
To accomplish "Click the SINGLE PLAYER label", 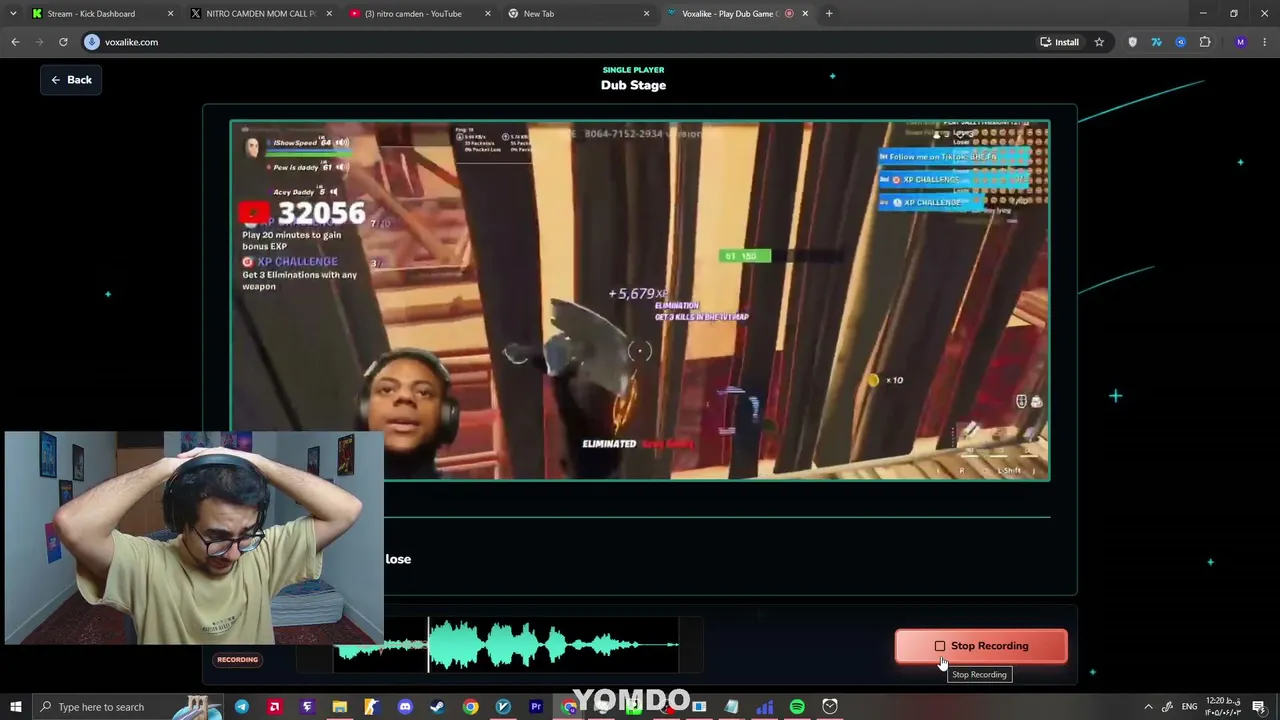I will tap(633, 70).
